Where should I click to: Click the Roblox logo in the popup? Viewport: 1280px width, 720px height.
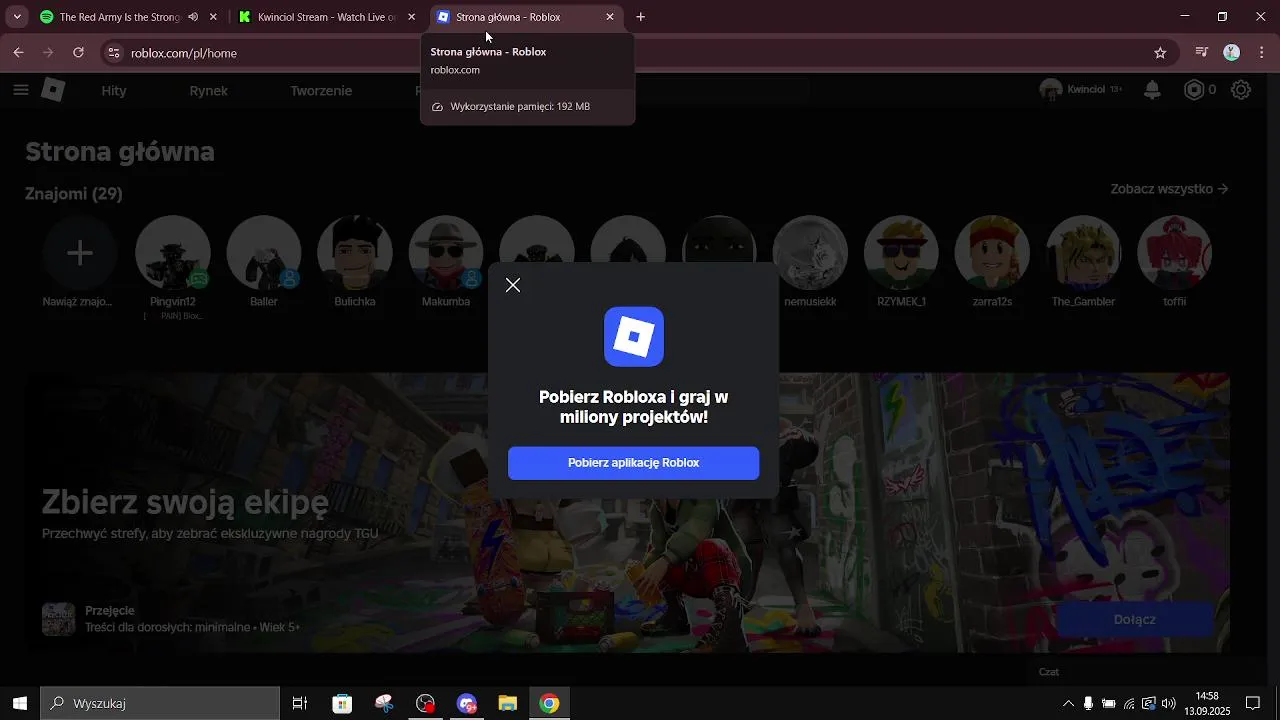click(634, 337)
